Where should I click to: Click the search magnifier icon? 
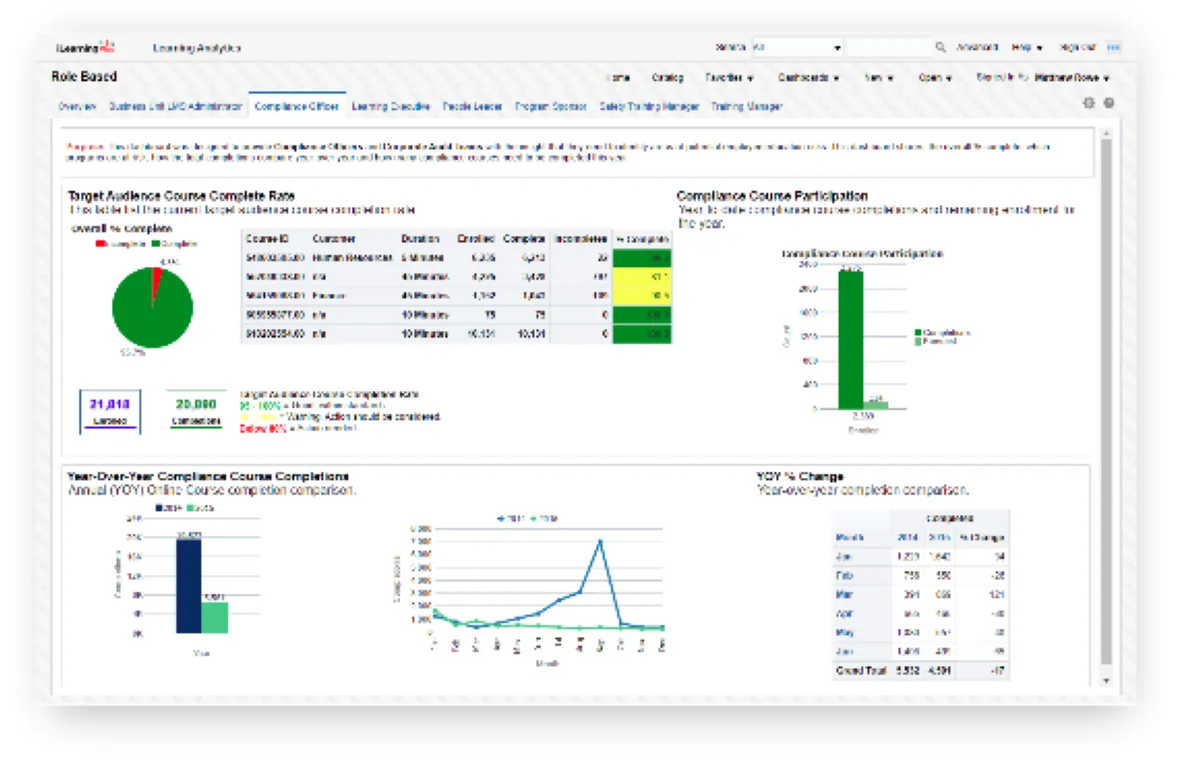[x=940, y=47]
